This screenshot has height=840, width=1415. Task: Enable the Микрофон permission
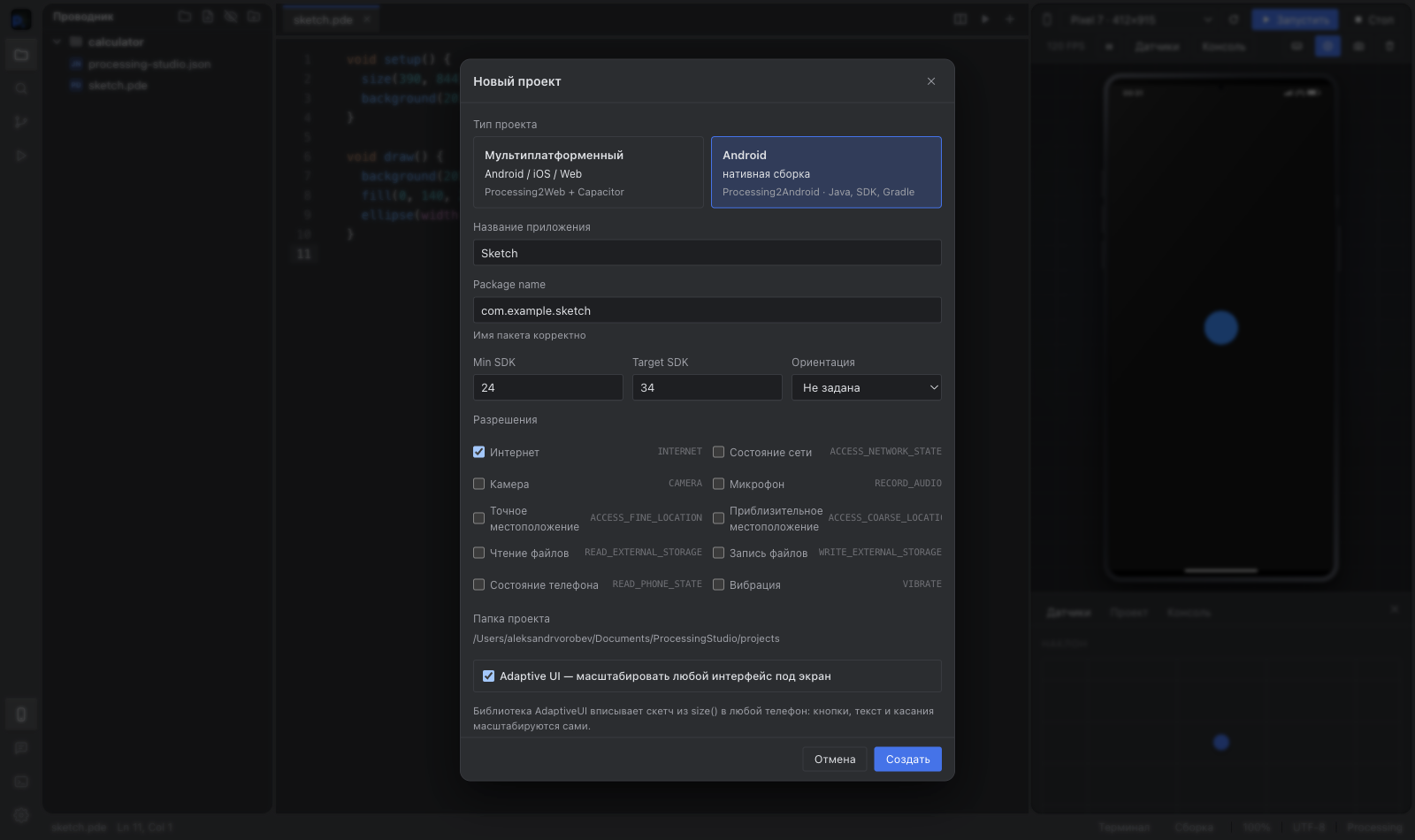(x=718, y=484)
